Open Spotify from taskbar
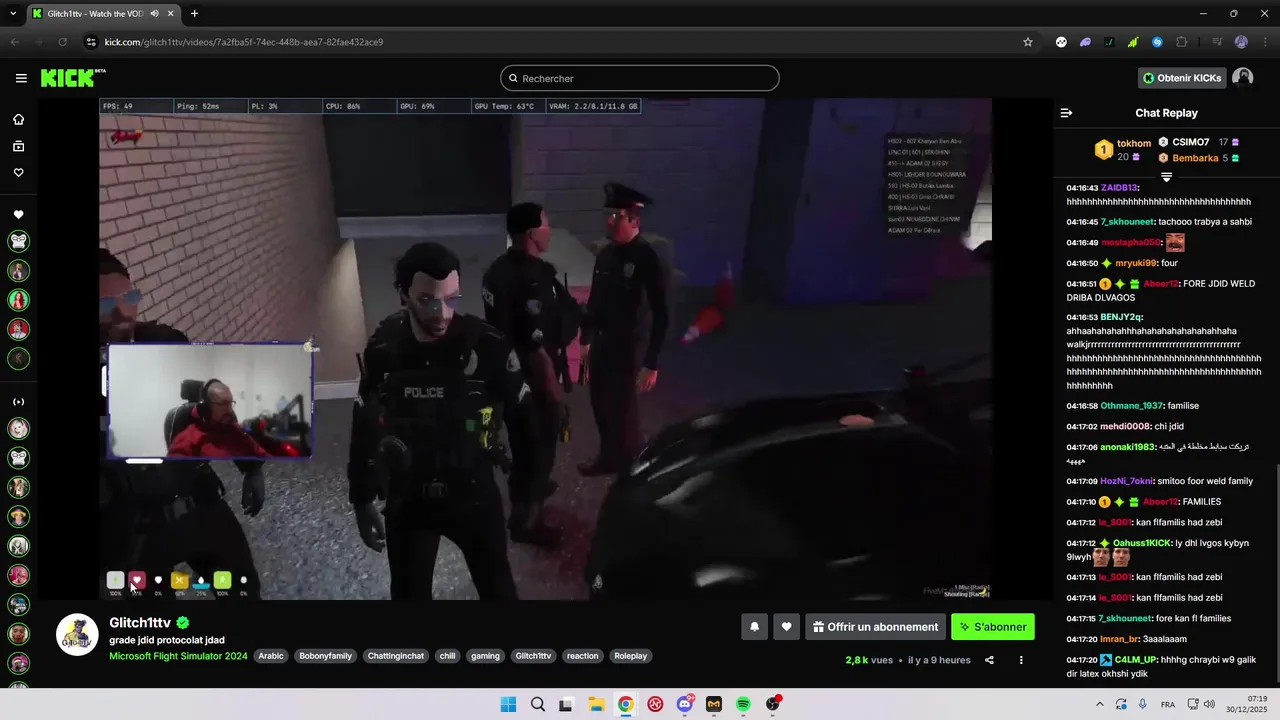The height and width of the screenshot is (720, 1280). click(x=743, y=704)
